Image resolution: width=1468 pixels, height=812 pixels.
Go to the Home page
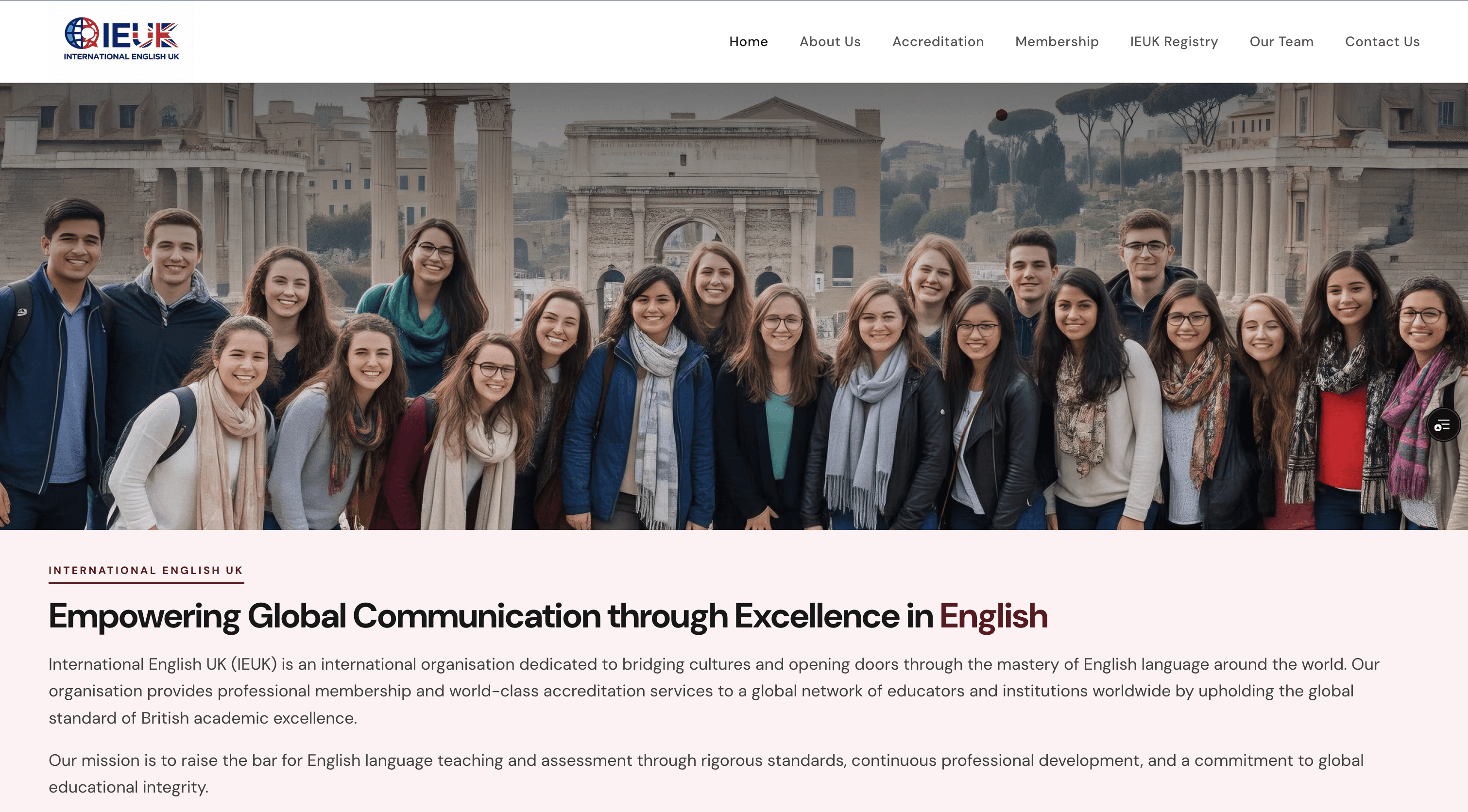pos(748,42)
